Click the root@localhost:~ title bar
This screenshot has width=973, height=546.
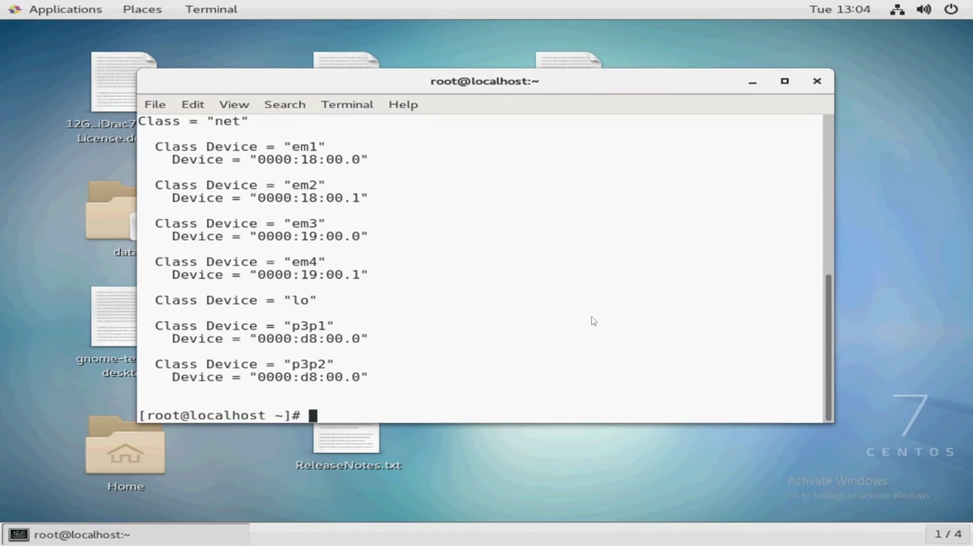(485, 81)
